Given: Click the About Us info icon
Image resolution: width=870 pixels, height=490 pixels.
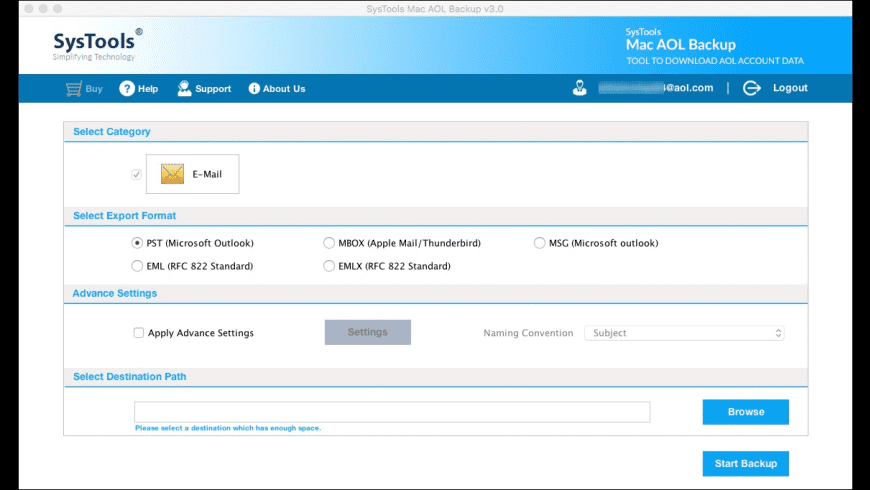Looking at the screenshot, I should pyautogui.click(x=254, y=89).
